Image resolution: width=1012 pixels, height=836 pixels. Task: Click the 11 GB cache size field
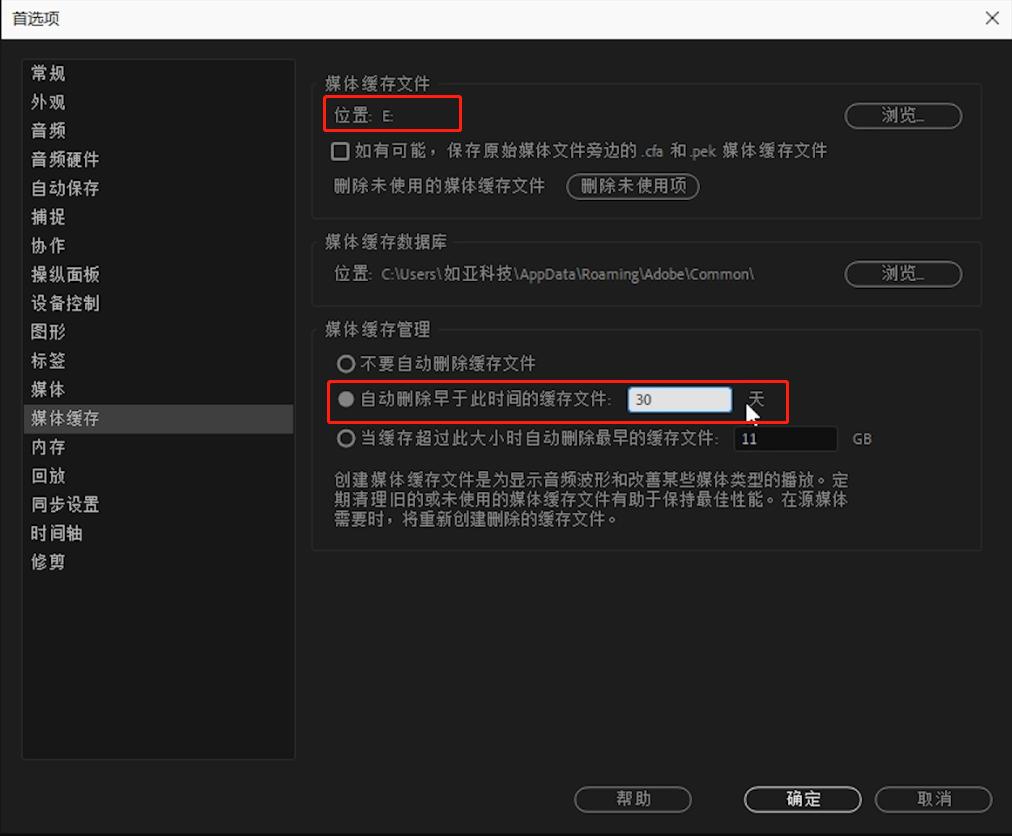785,438
